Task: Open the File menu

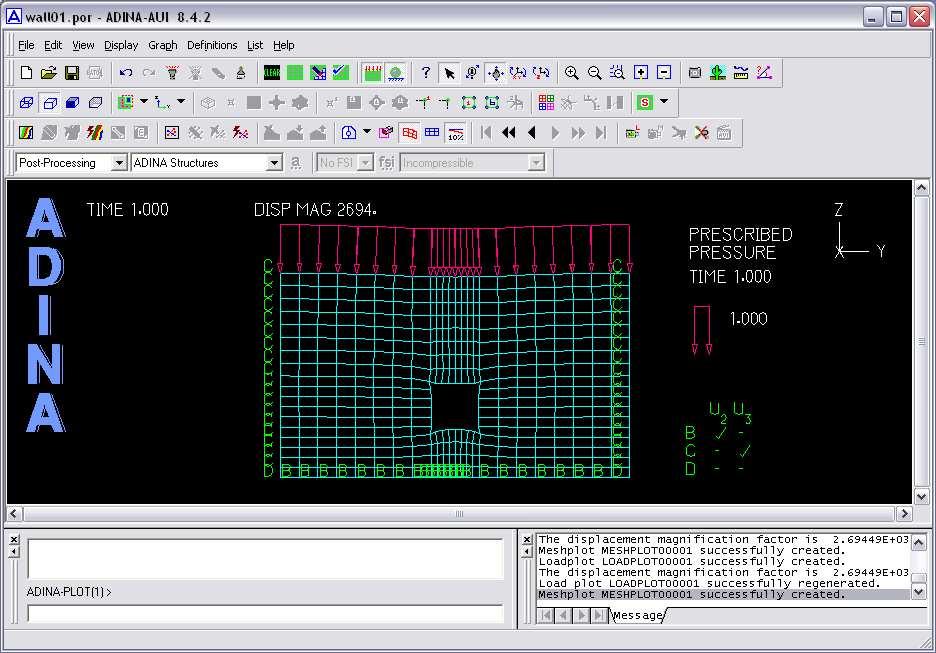Action: coord(26,45)
